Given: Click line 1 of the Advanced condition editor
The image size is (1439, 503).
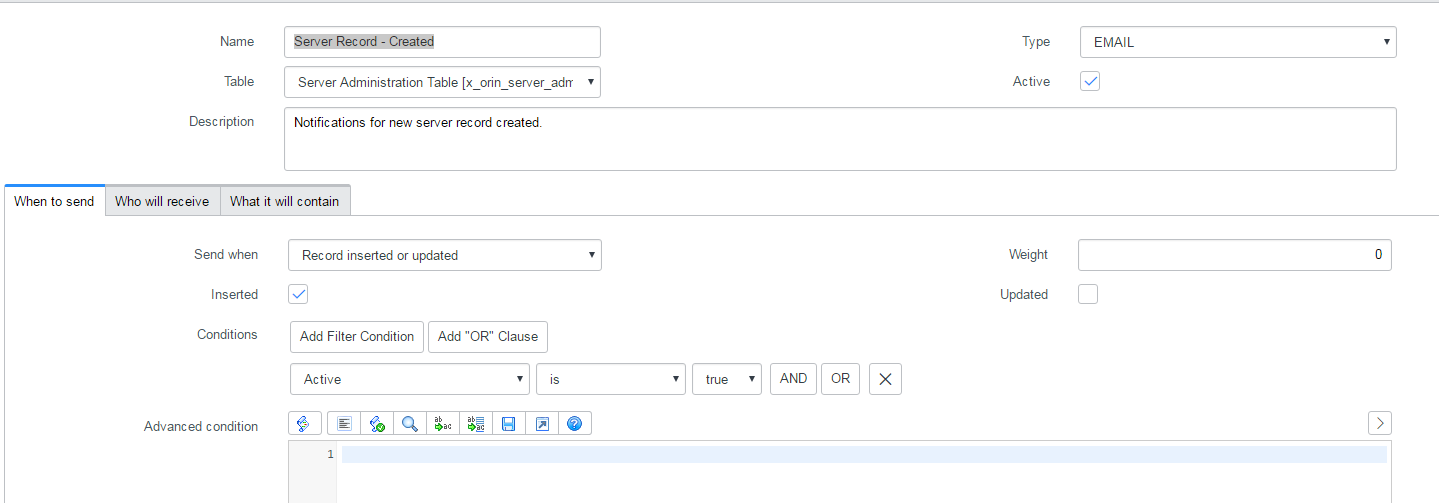Looking at the screenshot, I should pos(864,454).
